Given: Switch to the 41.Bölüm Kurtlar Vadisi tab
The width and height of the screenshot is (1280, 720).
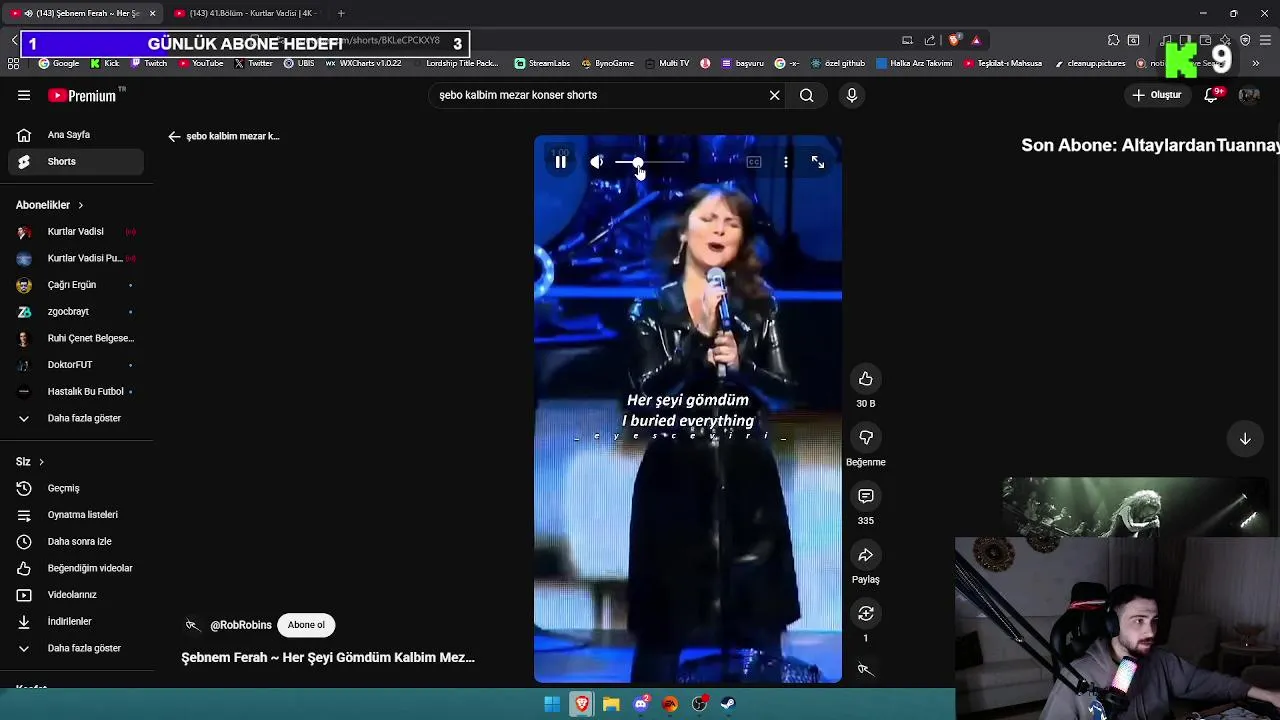Looking at the screenshot, I should 245,13.
